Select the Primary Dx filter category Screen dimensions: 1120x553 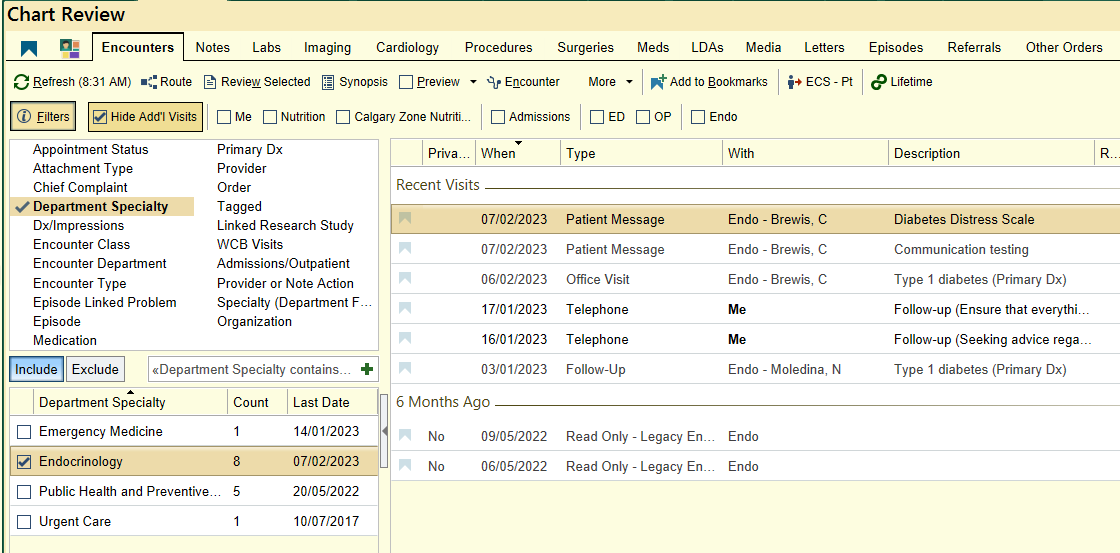(x=249, y=150)
